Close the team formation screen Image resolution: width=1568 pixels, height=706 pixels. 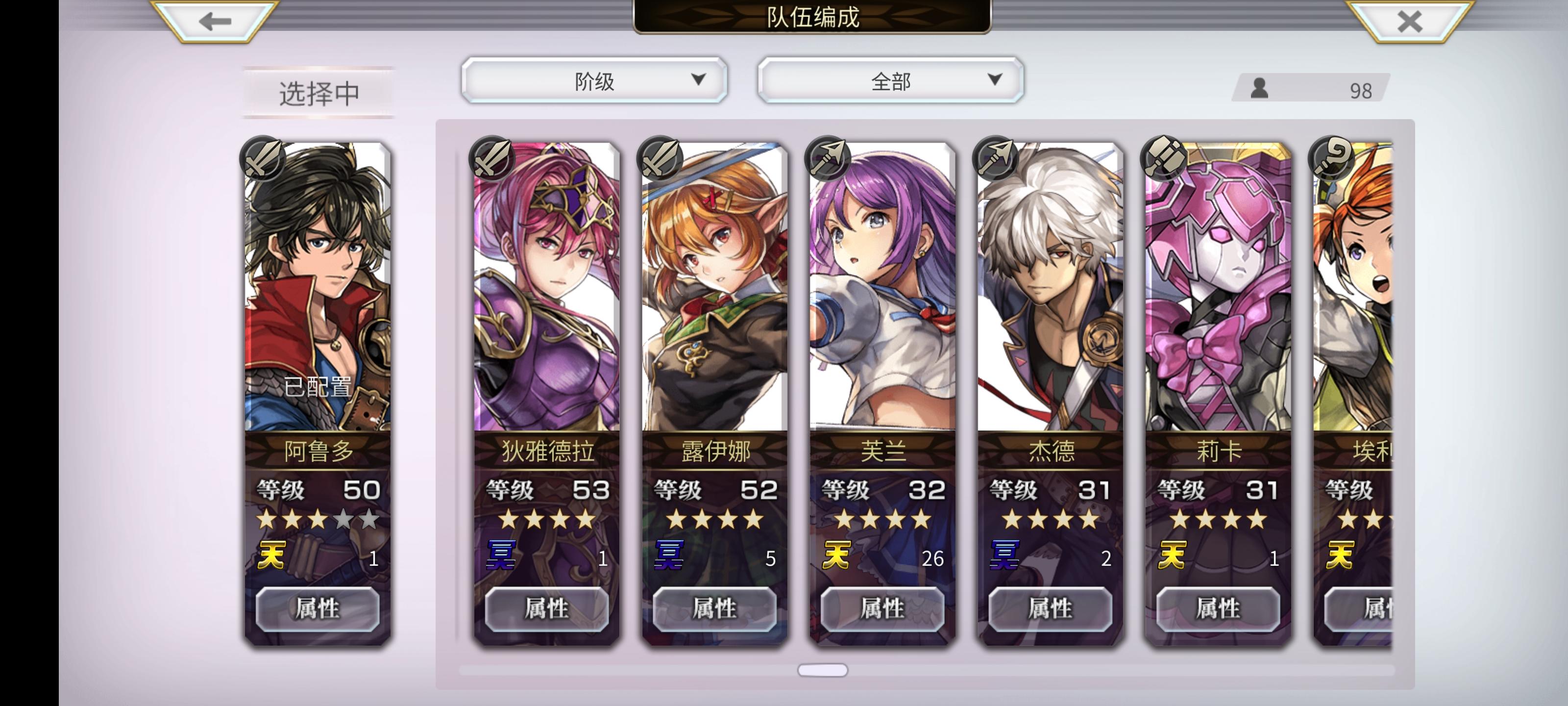pos(1410,21)
